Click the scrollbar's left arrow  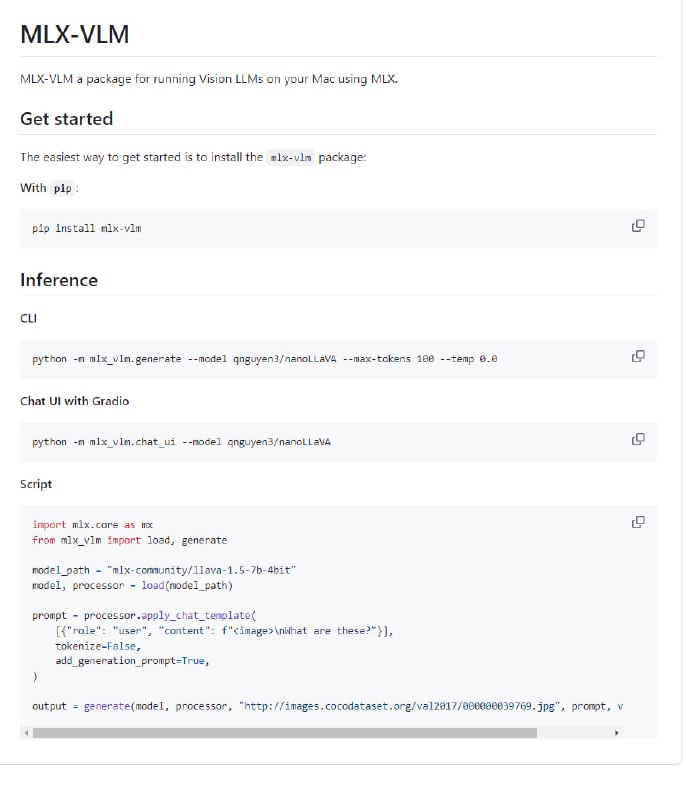click(x=26, y=732)
